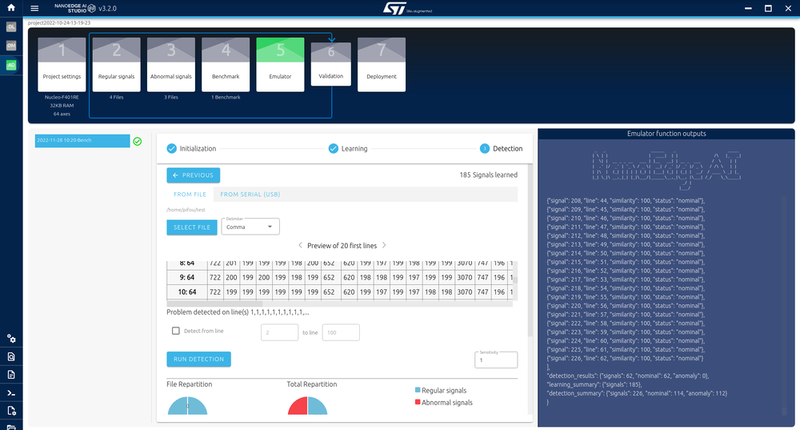Click the Home icon in the sidebar
Screen dimensions: 800x430
point(11,8)
